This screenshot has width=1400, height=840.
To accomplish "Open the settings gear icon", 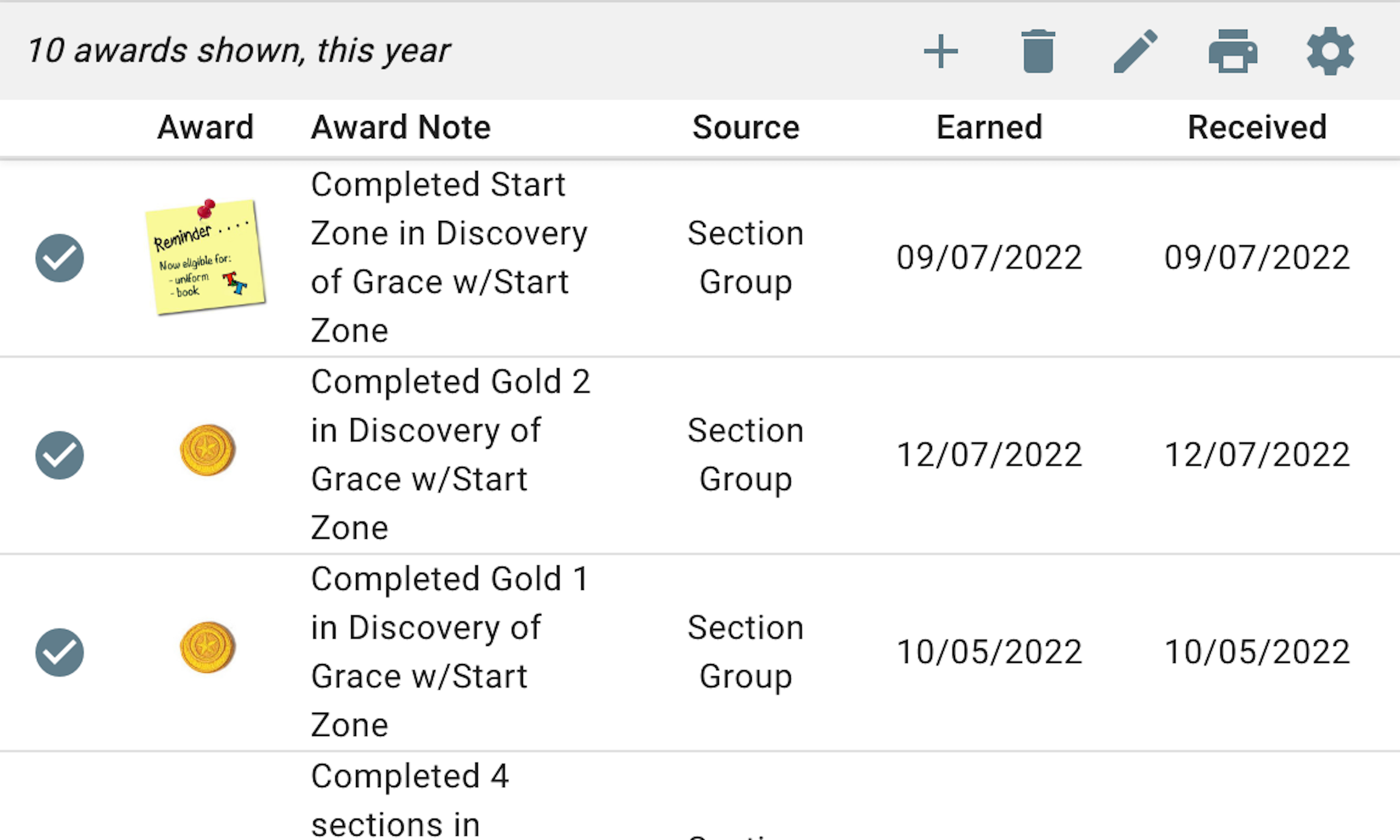I will point(1330,51).
